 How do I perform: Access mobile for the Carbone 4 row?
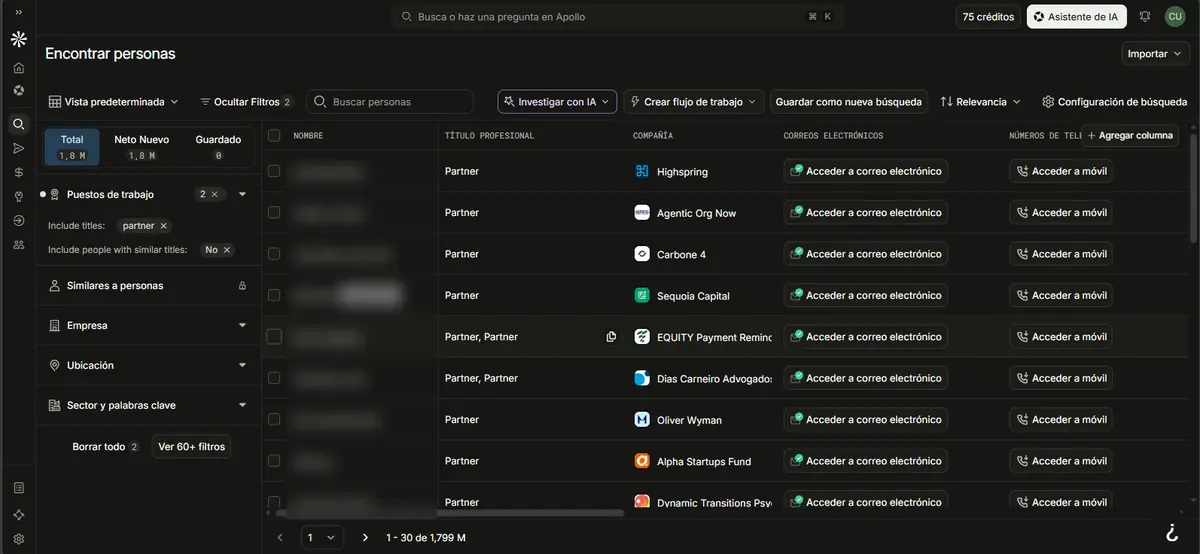[1061, 254]
